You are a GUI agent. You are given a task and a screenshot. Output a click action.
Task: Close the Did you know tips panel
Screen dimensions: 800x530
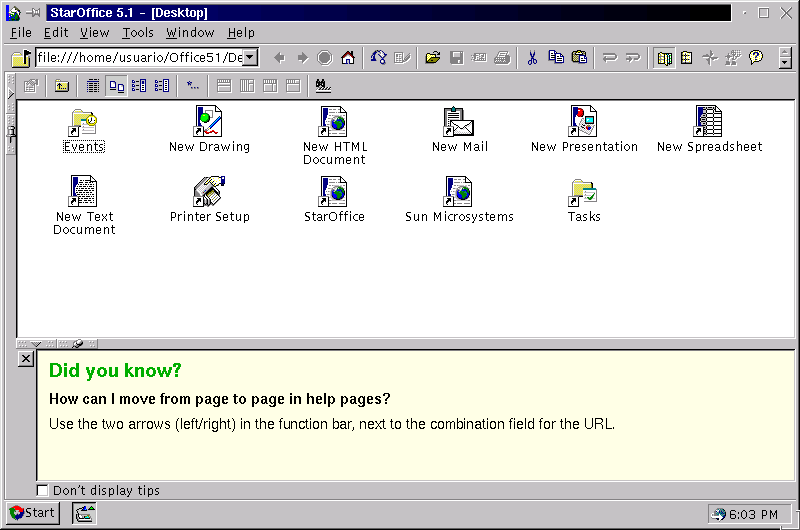tap(26, 359)
